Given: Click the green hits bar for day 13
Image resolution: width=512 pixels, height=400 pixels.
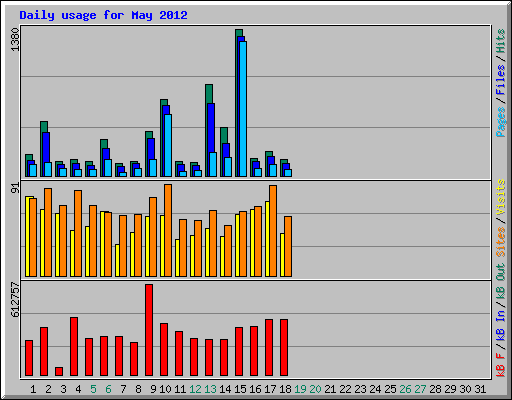Looking at the screenshot, I should coord(207,131).
